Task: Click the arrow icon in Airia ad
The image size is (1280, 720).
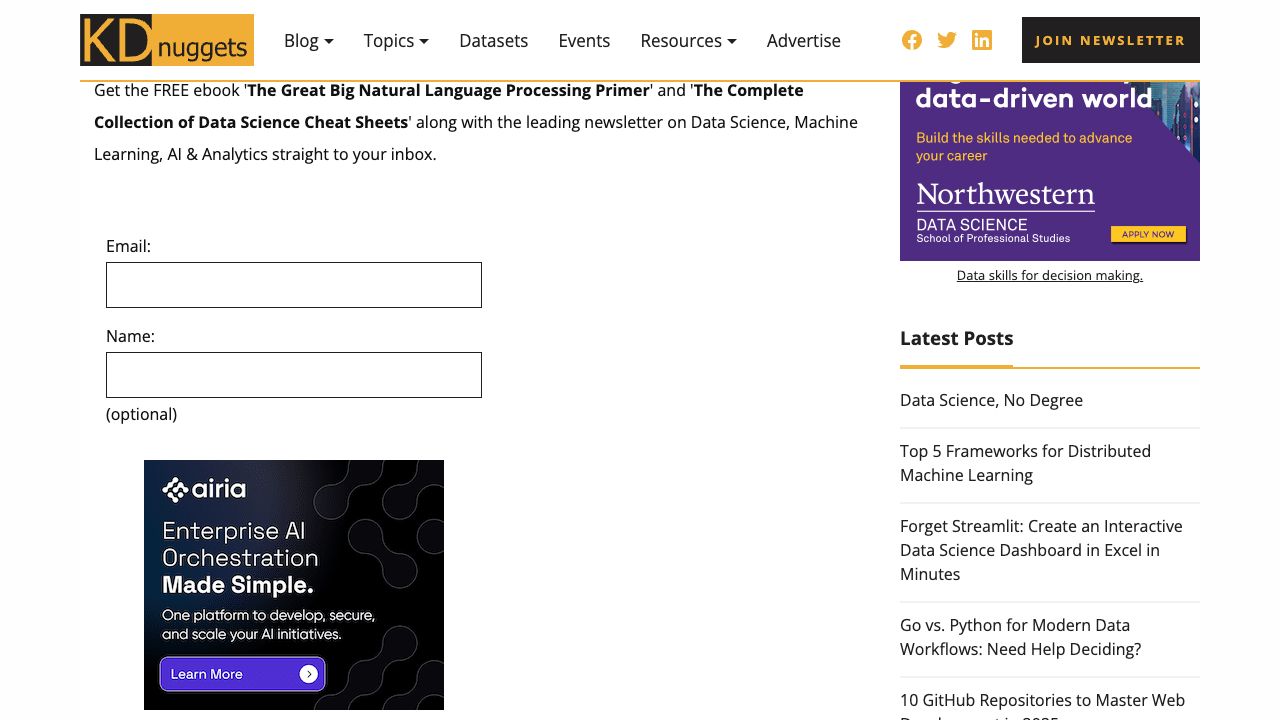Action: tap(309, 674)
